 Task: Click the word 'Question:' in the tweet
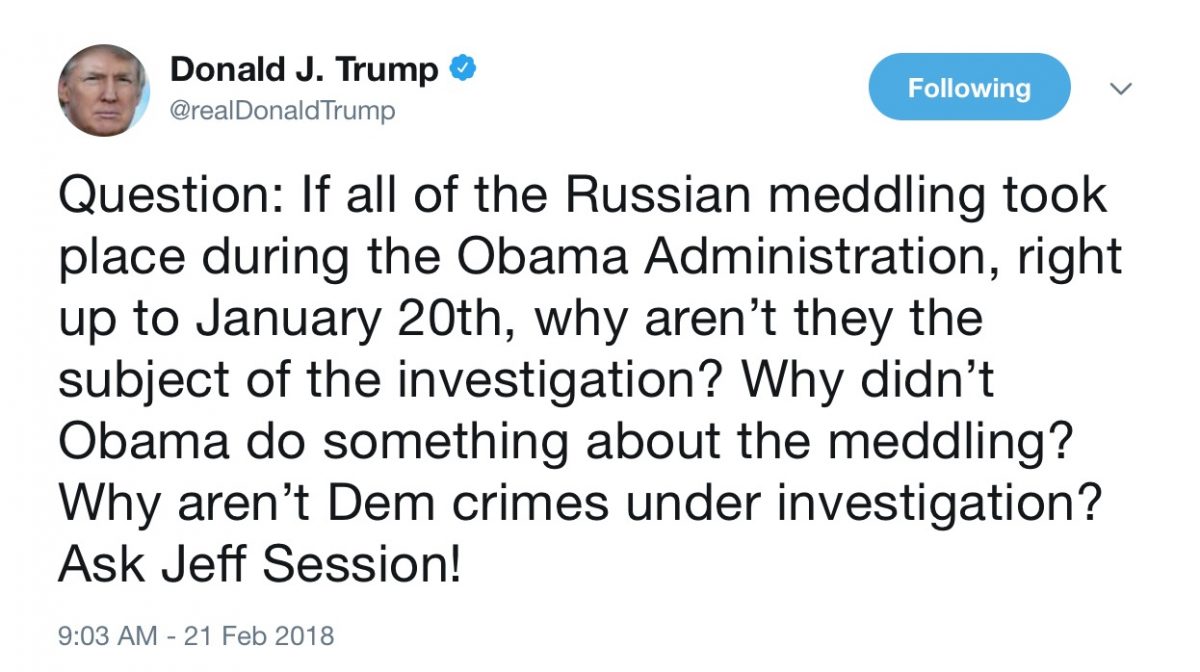point(171,196)
